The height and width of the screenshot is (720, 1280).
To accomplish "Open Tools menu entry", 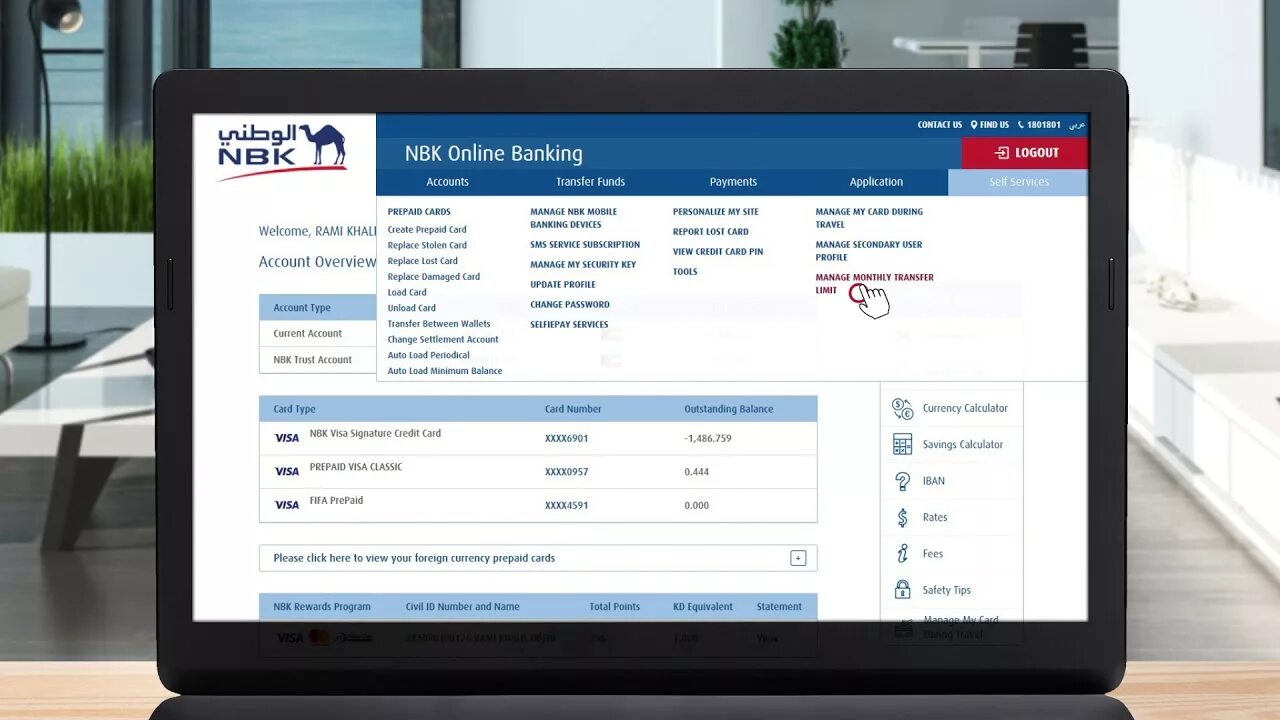I will tap(685, 272).
